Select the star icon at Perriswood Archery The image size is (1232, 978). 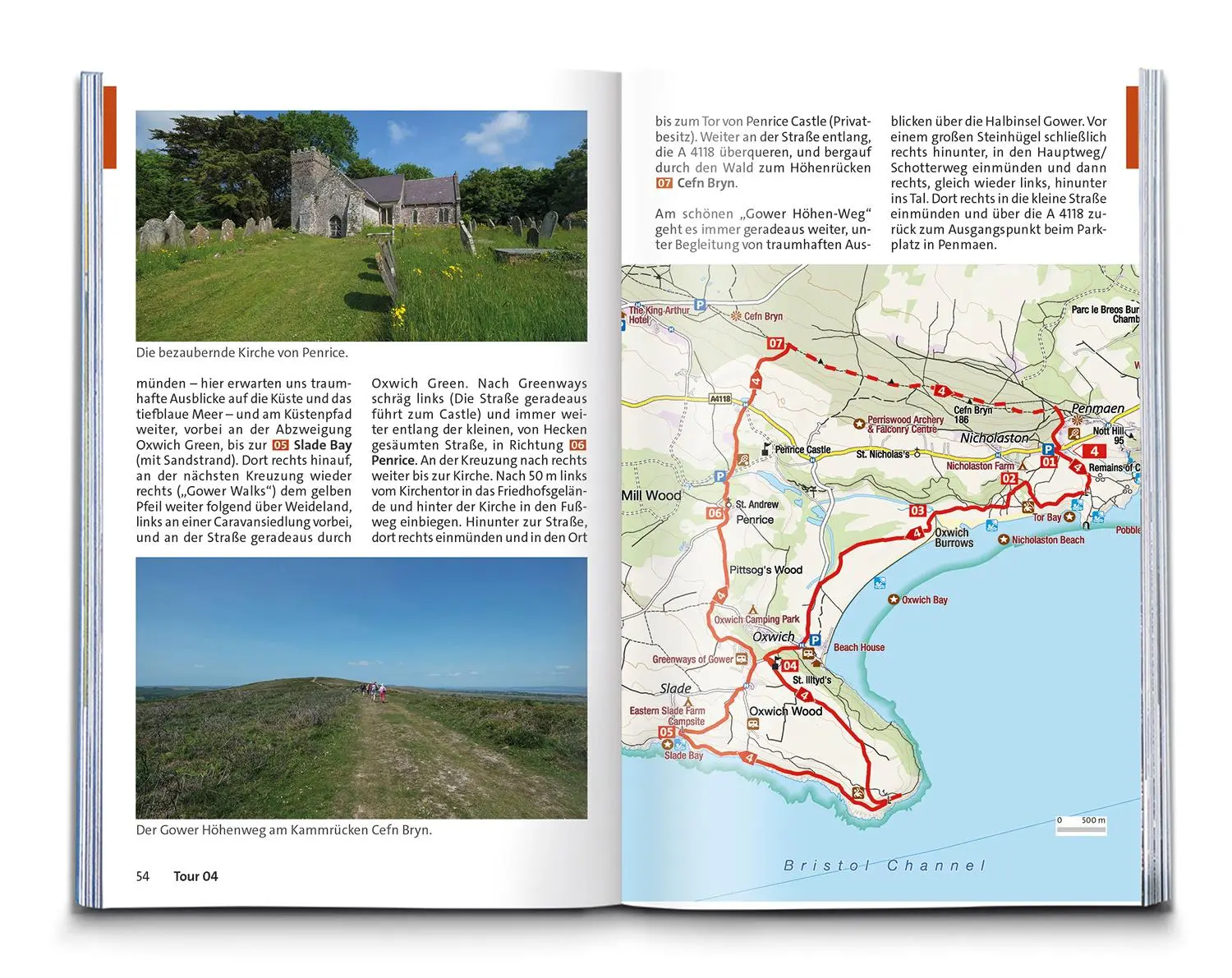coord(859,425)
